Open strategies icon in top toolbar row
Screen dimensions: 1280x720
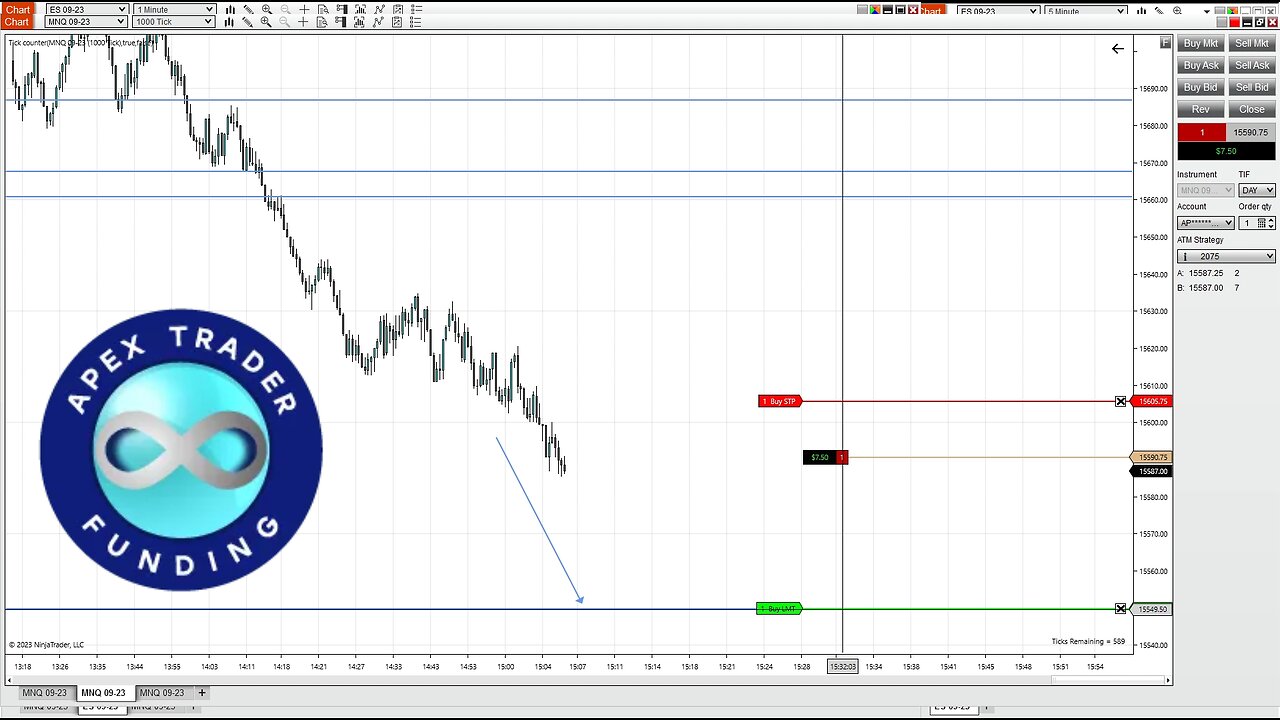pos(398,9)
